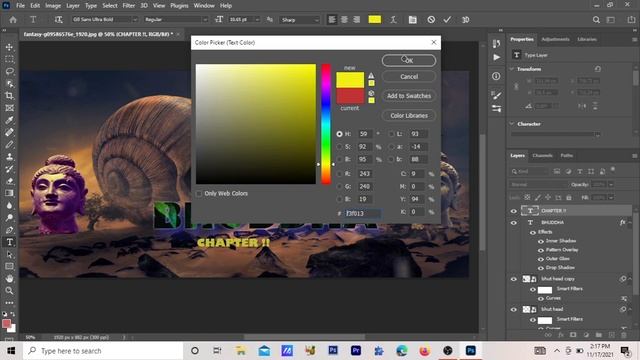The height and width of the screenshot is (360, 640).
Task: Select the Lasso tool
Action: point(9,71)
